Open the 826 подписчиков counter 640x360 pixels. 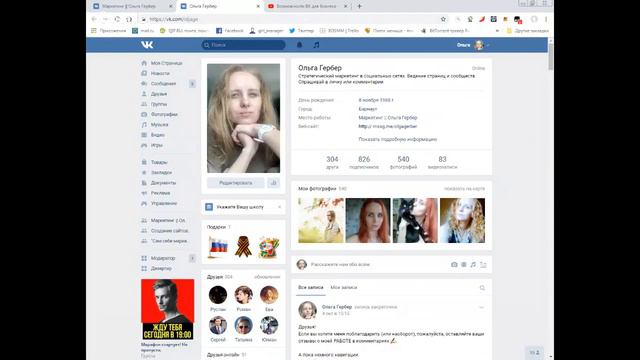pos(364,162)
